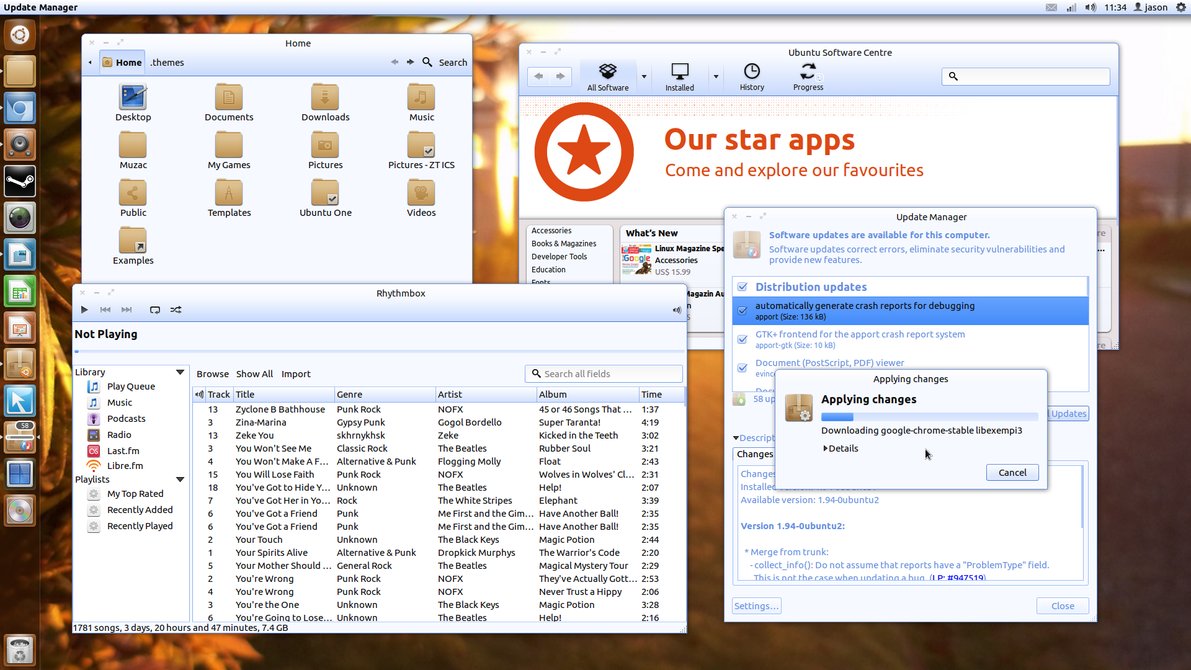Viewport: 1191px width, 670px height.
Task: Go back in Software Centre
Action: pos(539,77)
